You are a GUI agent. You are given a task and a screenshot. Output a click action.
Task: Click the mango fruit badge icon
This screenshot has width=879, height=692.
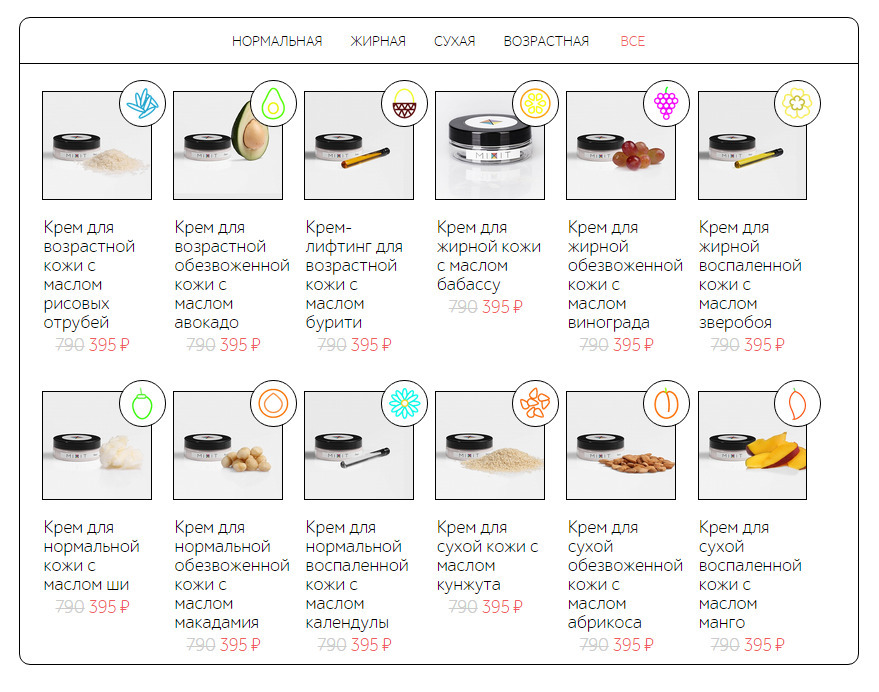coord(797,404)
